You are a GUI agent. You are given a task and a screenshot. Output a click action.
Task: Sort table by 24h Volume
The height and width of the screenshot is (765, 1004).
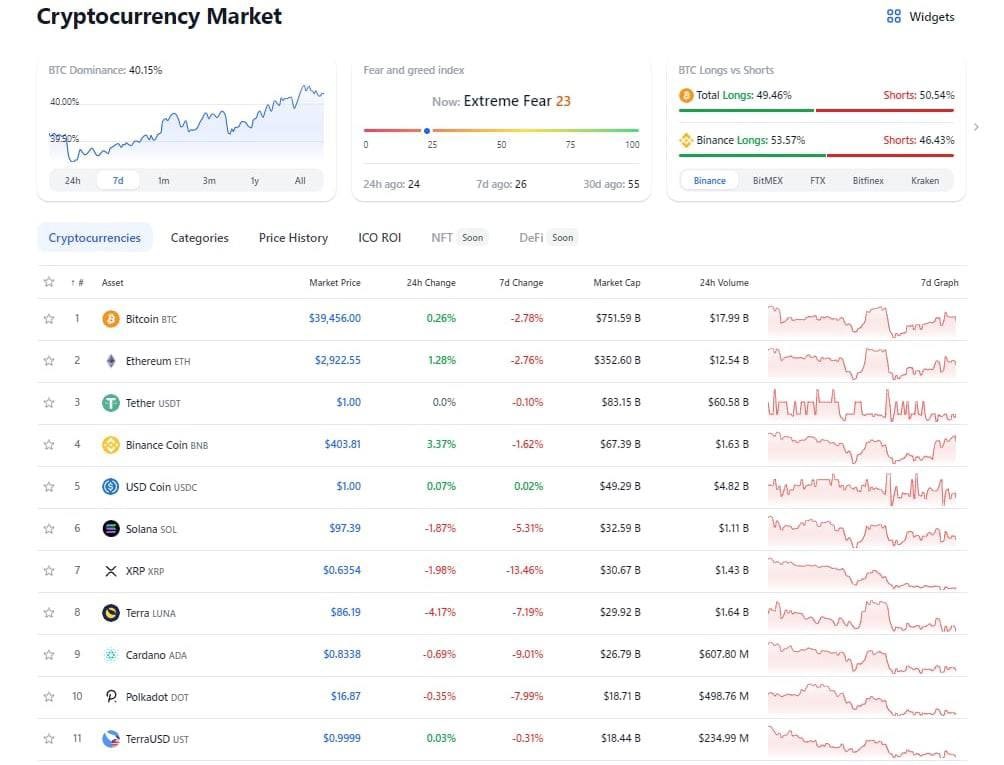[x=724, y=282]
